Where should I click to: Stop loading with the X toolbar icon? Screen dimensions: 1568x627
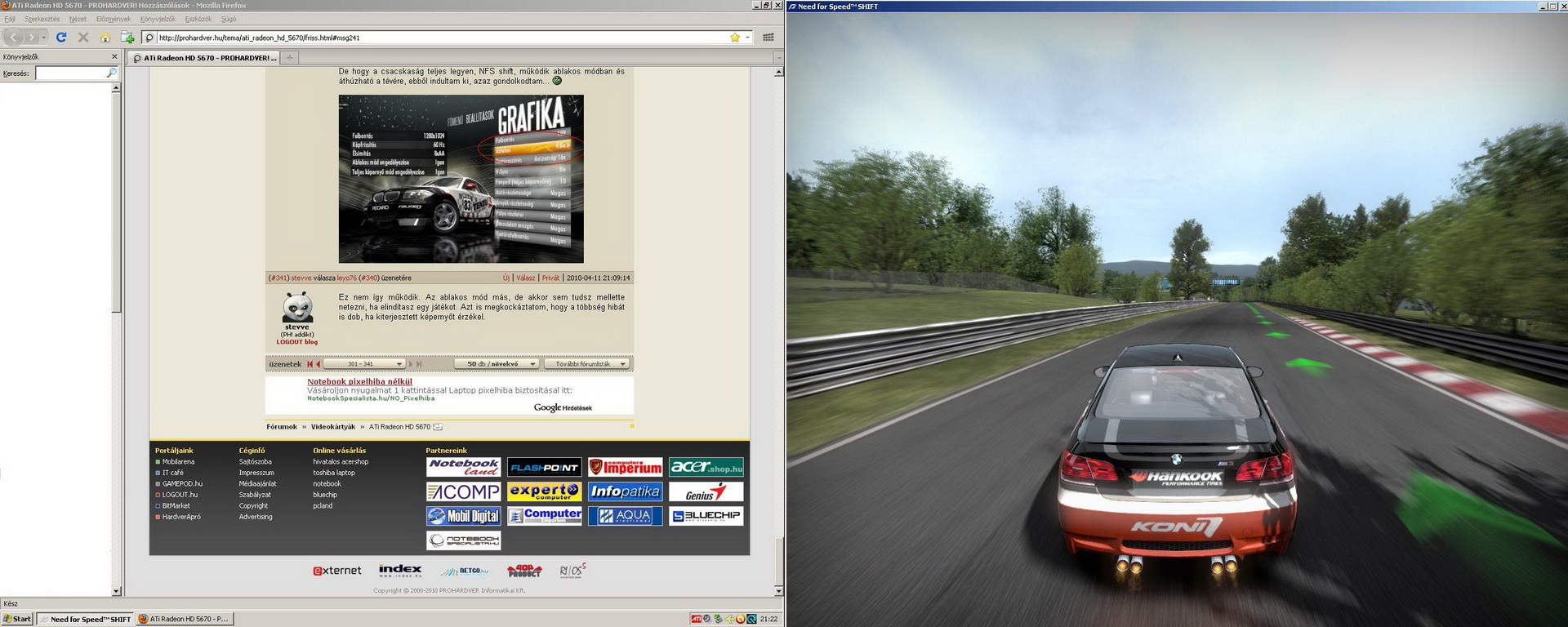(83, 37)
